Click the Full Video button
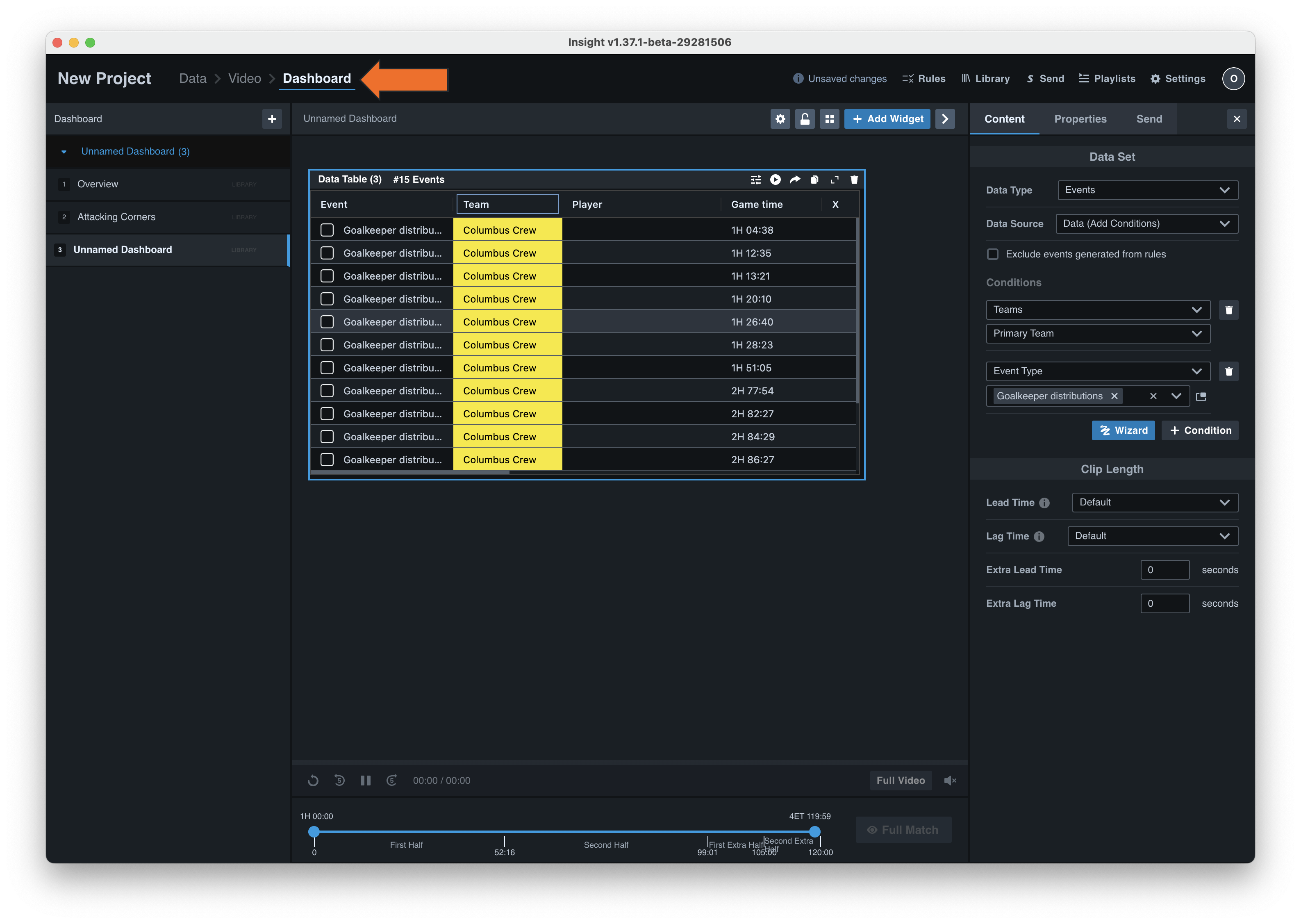This screenshot has width=1301, height=924. point(900,781)
